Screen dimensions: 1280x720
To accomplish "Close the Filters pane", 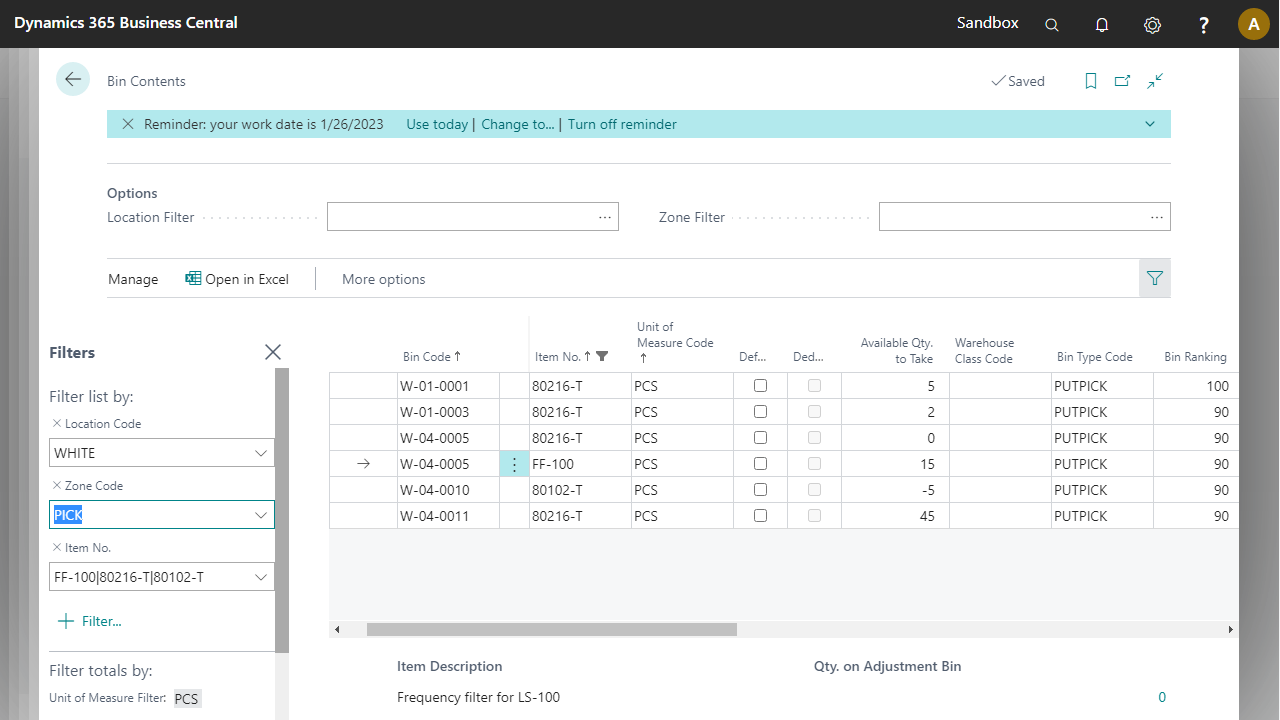I will 273,352.
